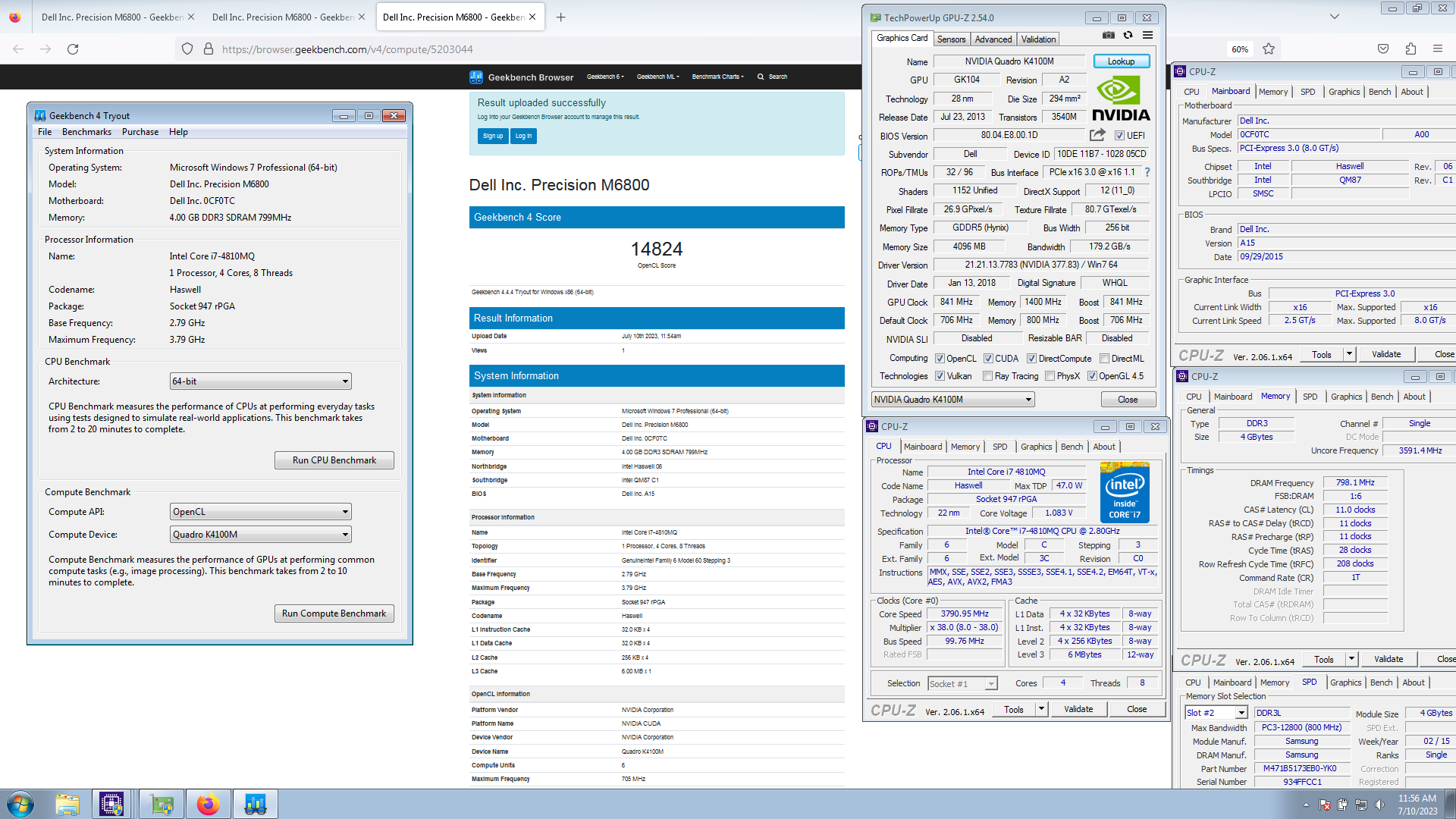The width and height of the screenshot is (1456, 819).
Task: Take a GPU-Z screenshot with camera icon
Action: click(x=1108, y=35)
